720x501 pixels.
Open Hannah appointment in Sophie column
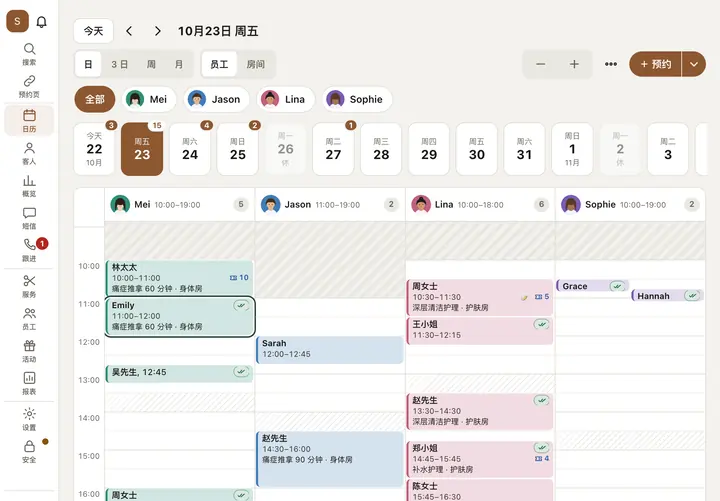coord(667,296)
